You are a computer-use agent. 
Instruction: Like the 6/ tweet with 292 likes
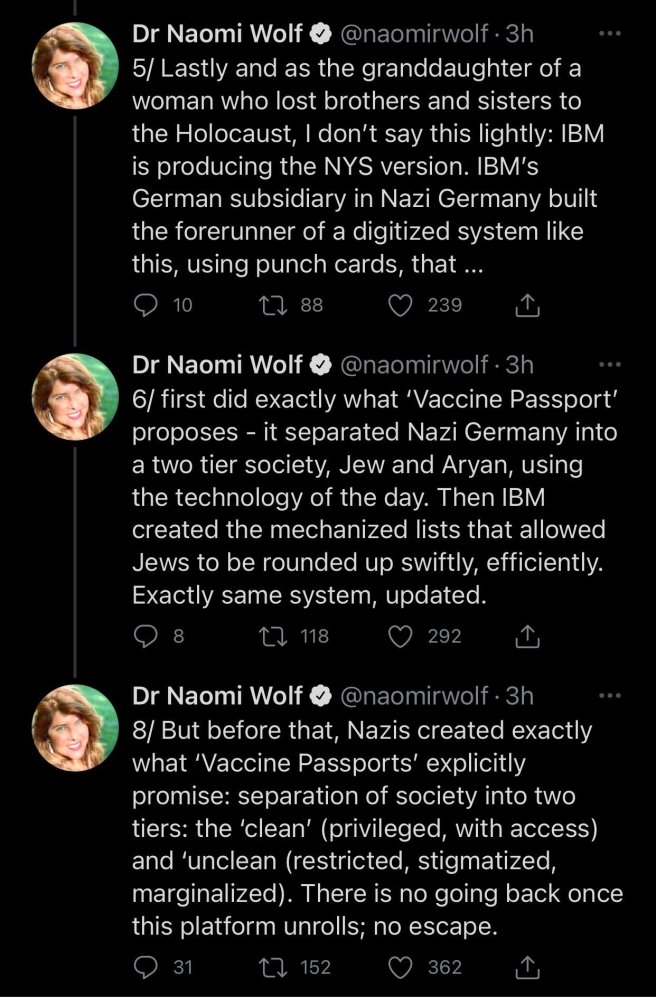coord(401,636)
